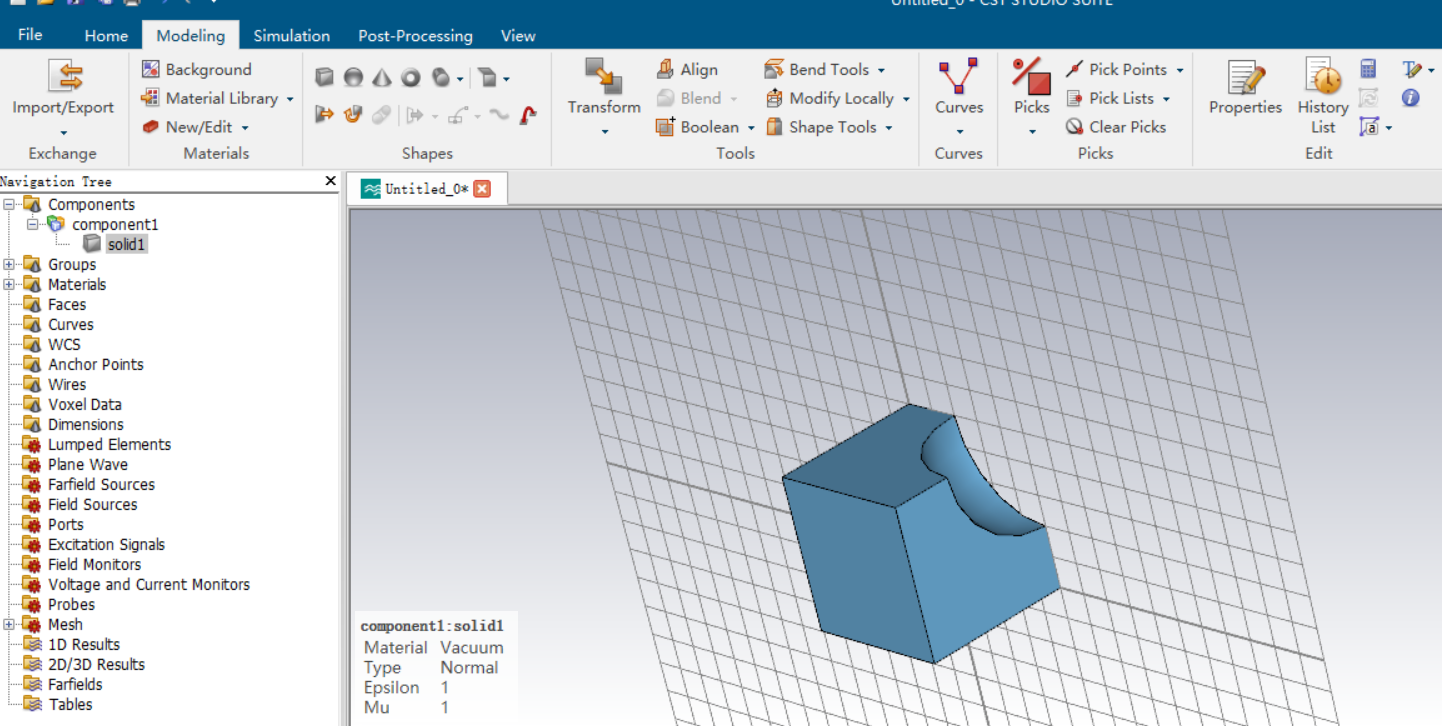Click the red bond wire icon
The height and width of the screenshot is (726, 1442).
[x=528, y=115]
